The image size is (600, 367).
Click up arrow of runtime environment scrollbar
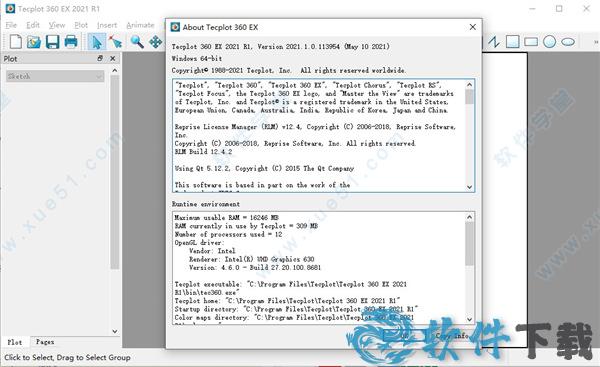[x=470, y=217]
